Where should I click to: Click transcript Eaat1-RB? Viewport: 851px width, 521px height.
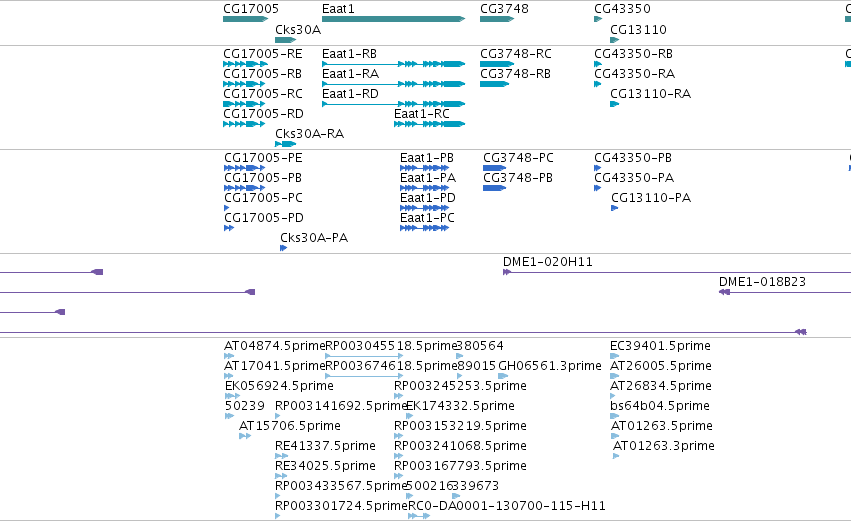pos(393,64)
